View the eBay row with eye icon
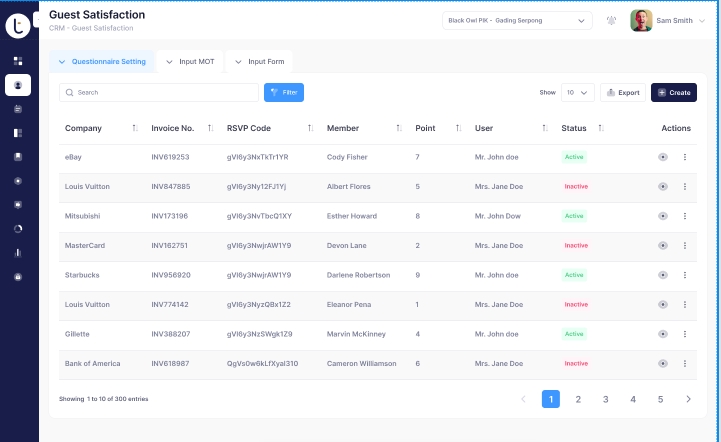Viewport: 721px width, 442px height. tap(663, 157)
